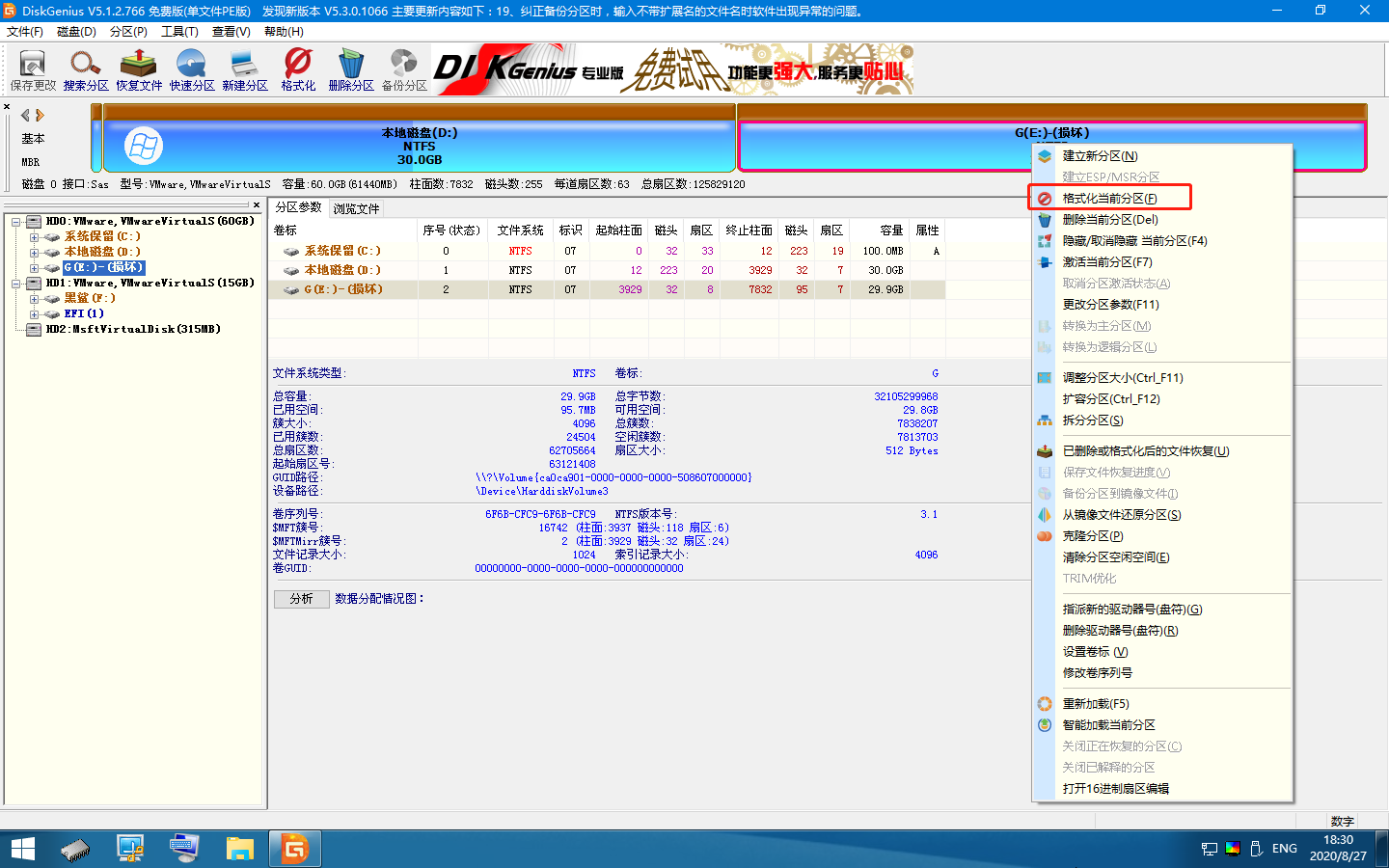Viewport: 1389px width, 868px height.
Task: Choose 扩容分区(Ctrl_F12) menu entry
Action: 1162,398
